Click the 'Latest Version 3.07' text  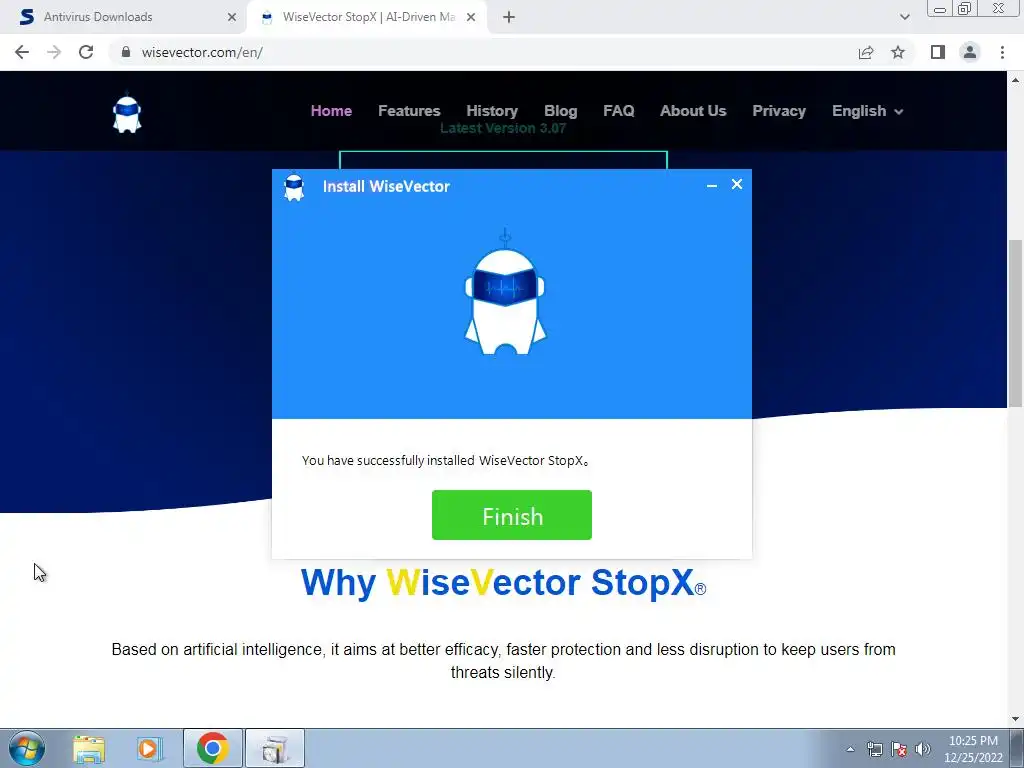coord(503,128)
